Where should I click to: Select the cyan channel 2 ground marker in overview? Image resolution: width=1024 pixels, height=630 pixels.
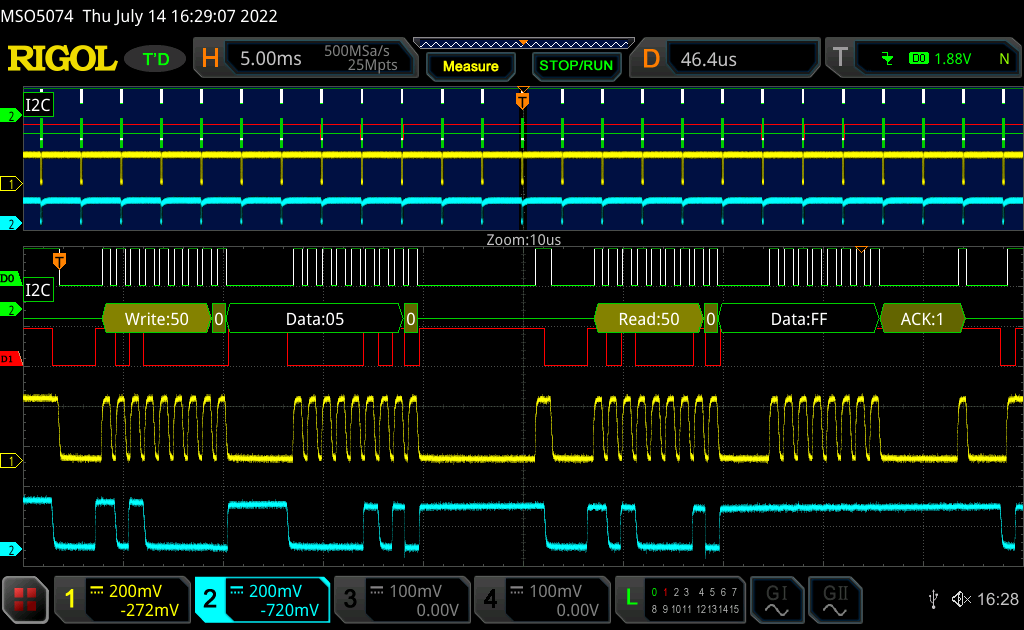11,224
